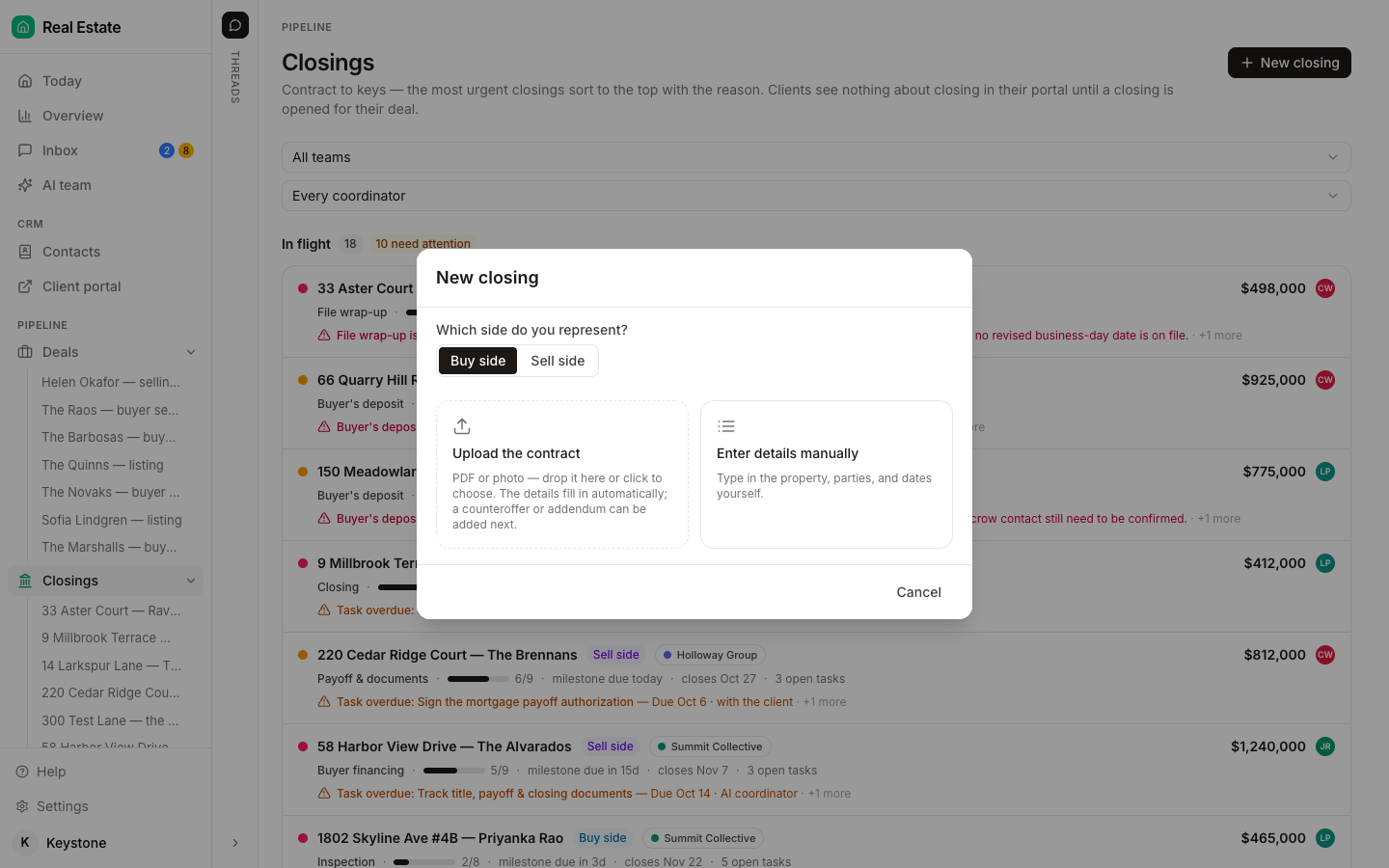
Task: Click the Real Estate home logo icon
Action: tap(23, 27)
